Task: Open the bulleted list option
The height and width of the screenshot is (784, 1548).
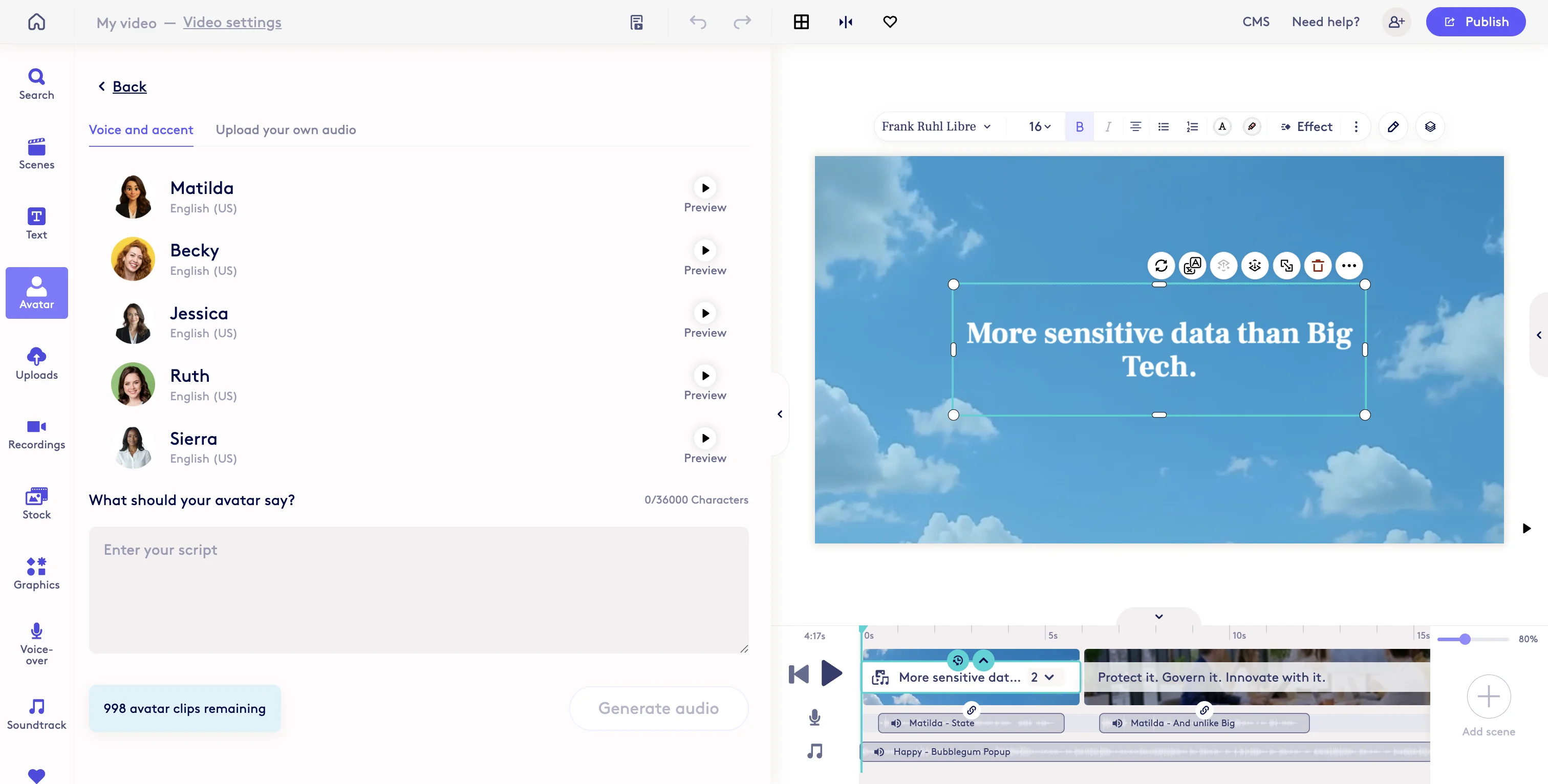Action: click(1164, 126)
